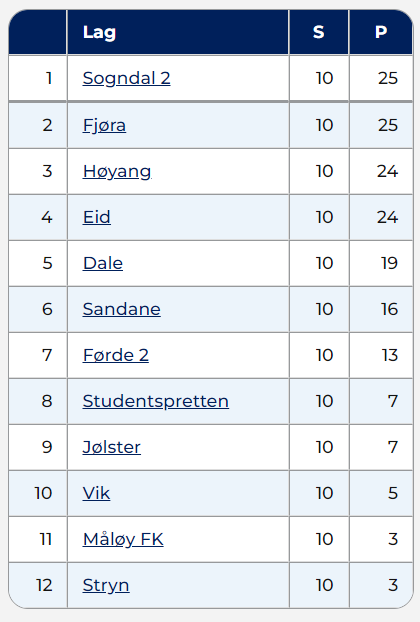Select the Høyang team link

pyautogui.click(x=117, y=171)
